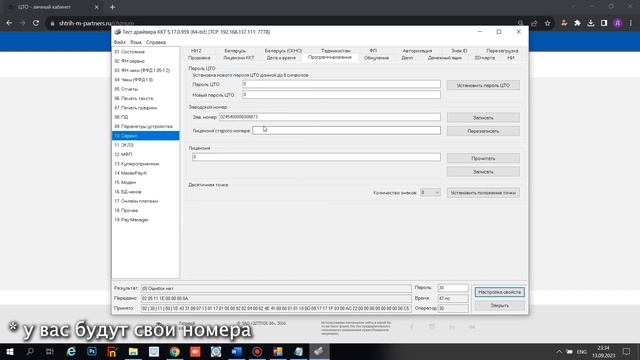640x360 pixels.
Task: Select 02 ФН сервис in the left list
Action: 146,61
